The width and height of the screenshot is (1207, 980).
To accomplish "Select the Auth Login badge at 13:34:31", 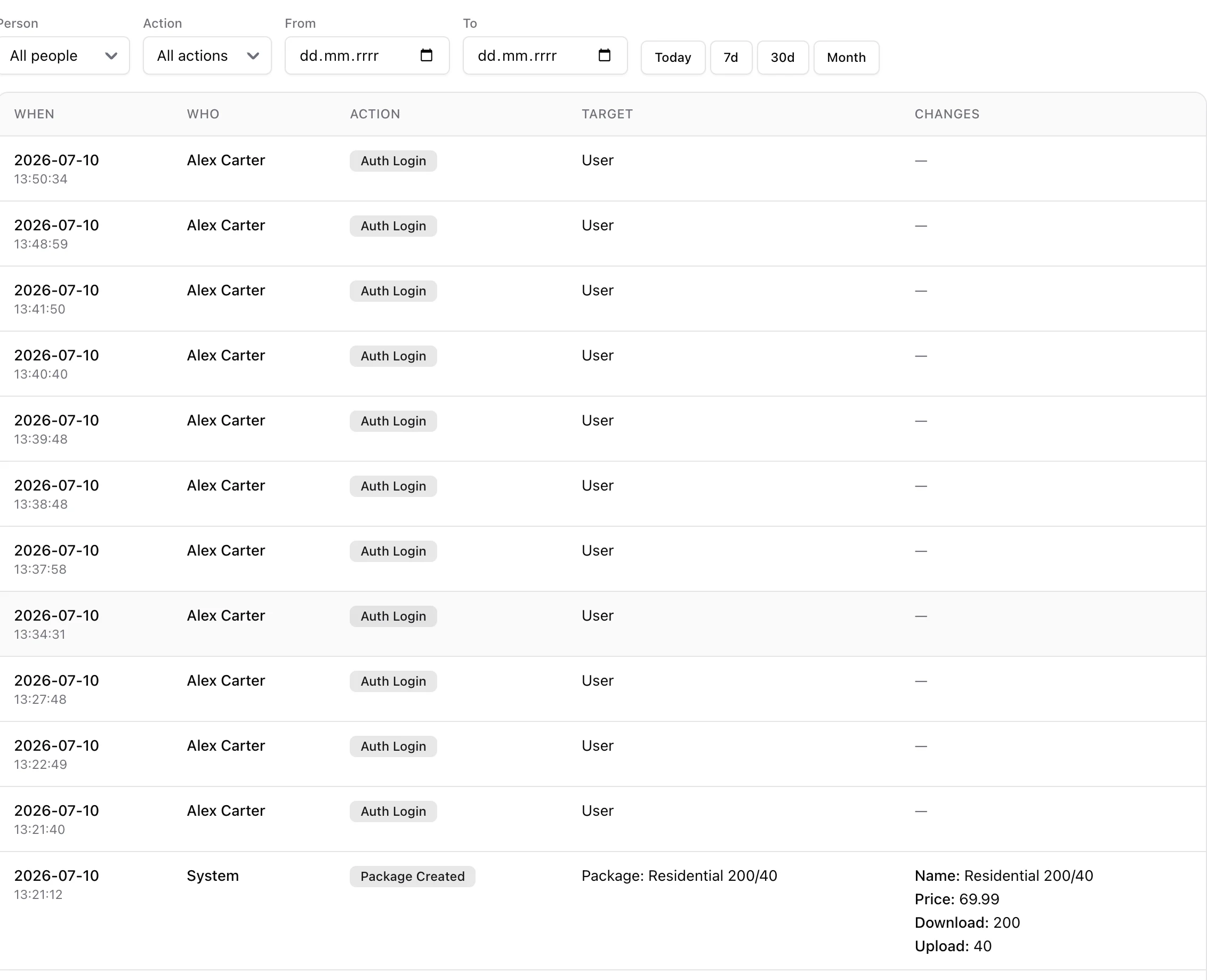I will click(x=393, y=616).
